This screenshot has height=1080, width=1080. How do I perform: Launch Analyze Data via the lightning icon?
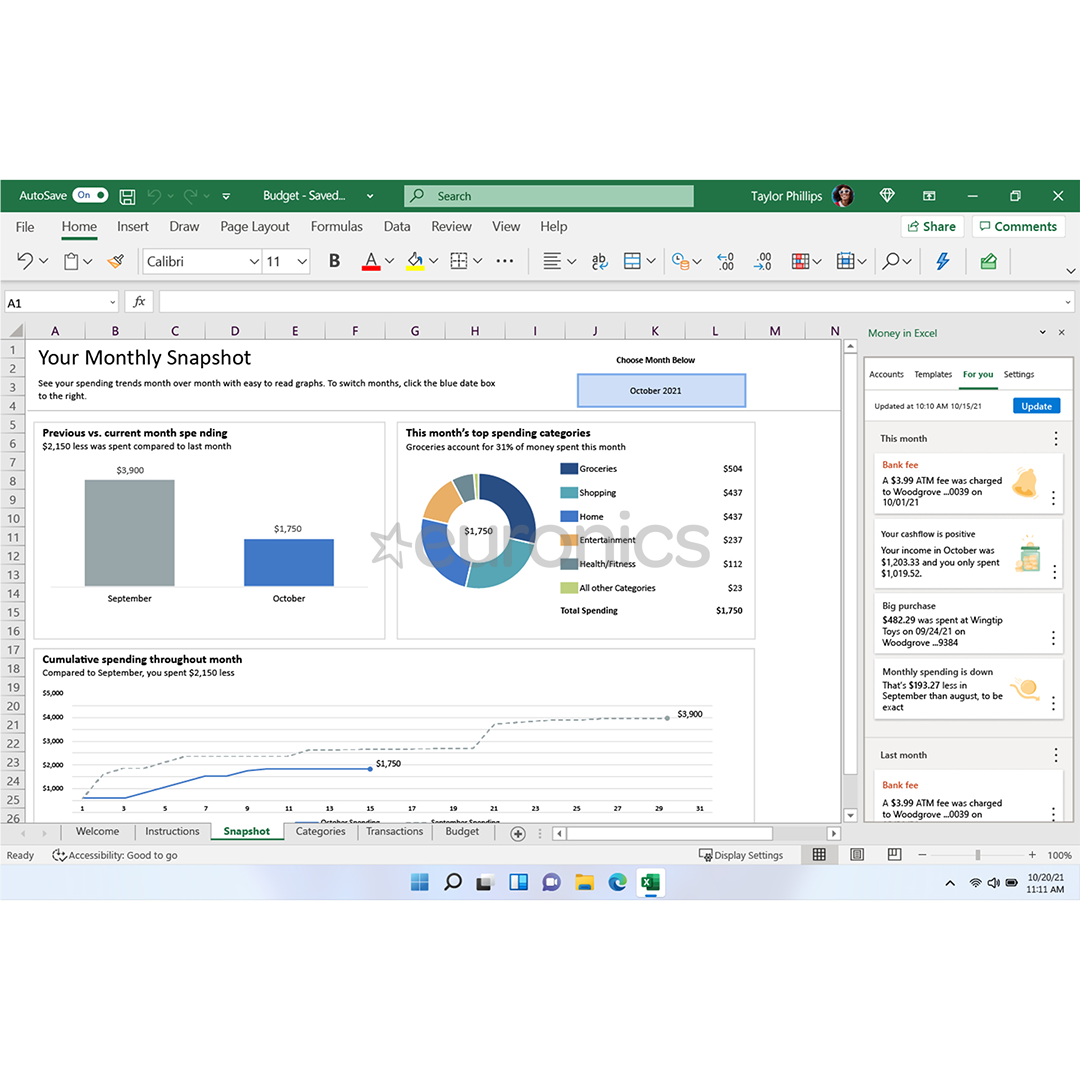point(941,261)
